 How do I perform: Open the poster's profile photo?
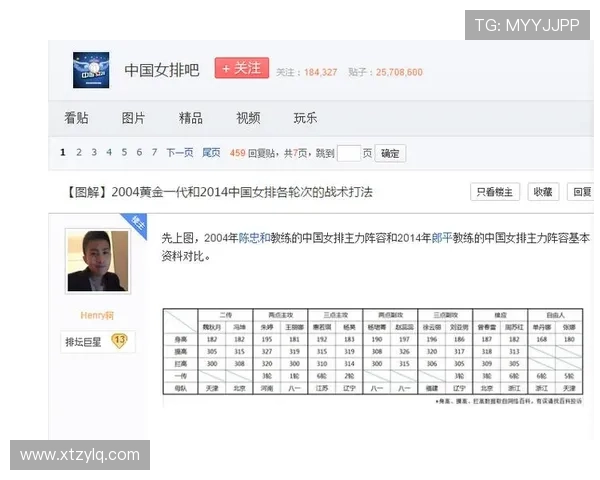pyautogui.click(x=98, y=261)
